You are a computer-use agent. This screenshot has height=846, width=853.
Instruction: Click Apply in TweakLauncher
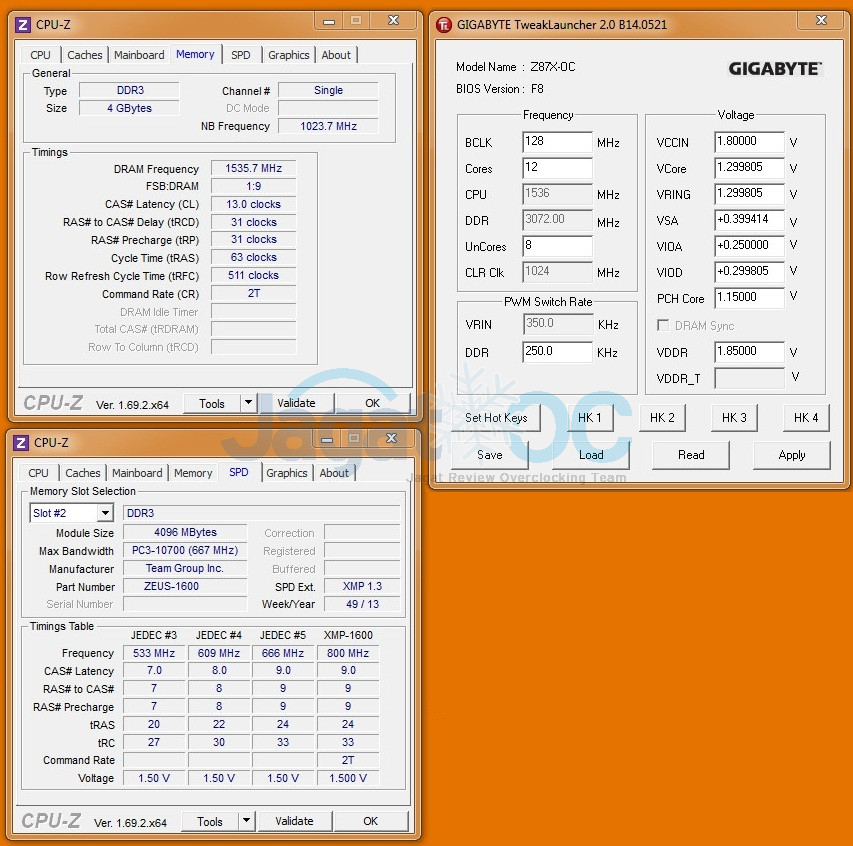pyautogui.click(x=791, y=455)
